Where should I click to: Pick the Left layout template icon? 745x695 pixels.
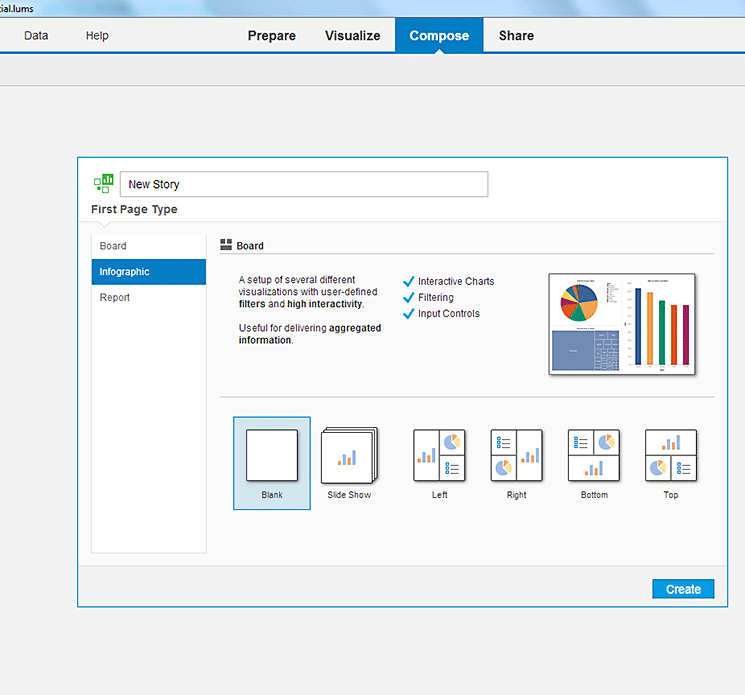(439, 456)
